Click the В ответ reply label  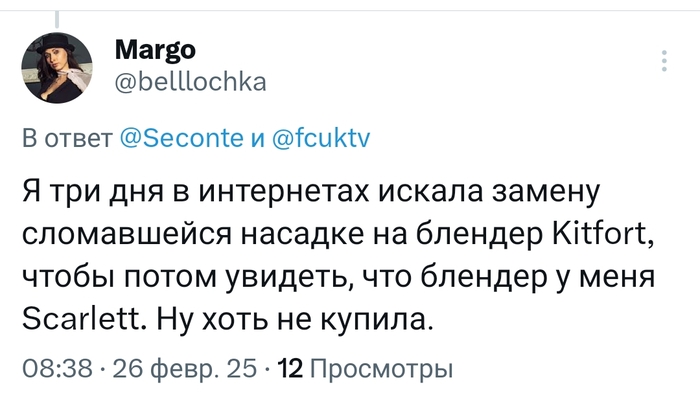tap(67, 140)
